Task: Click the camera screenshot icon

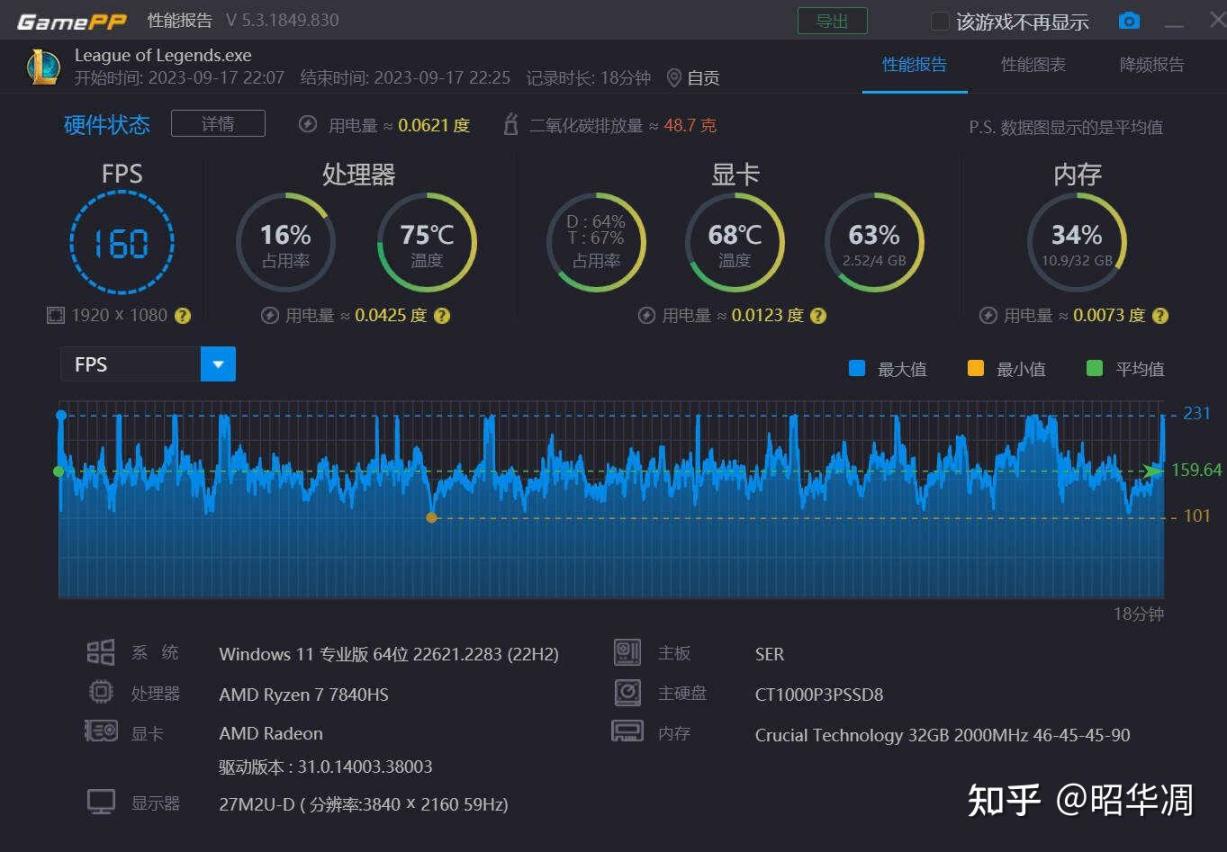Action: [1129, 21]
